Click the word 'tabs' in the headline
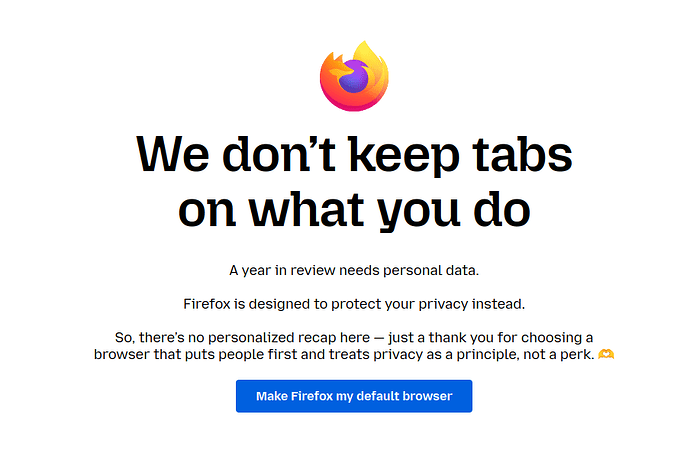Screen dimensions: 690x449 point(523,154)
